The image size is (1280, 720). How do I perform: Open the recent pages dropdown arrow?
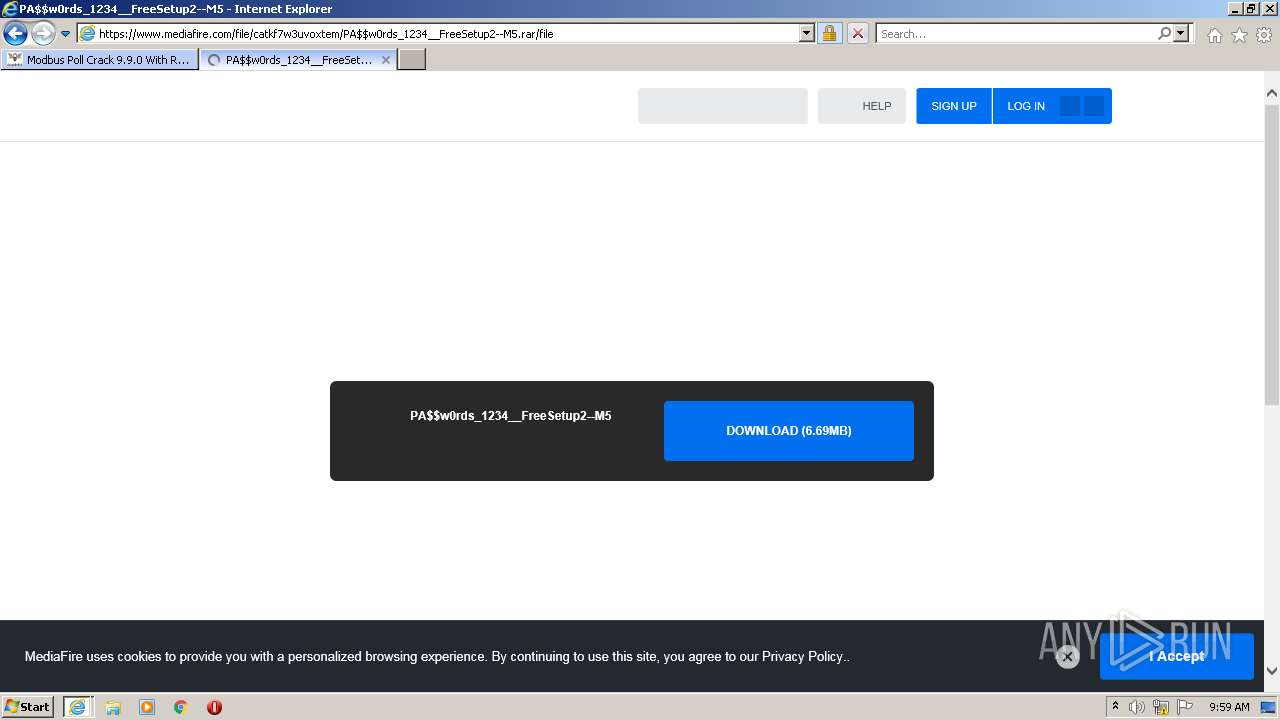(x=66, y=34)
